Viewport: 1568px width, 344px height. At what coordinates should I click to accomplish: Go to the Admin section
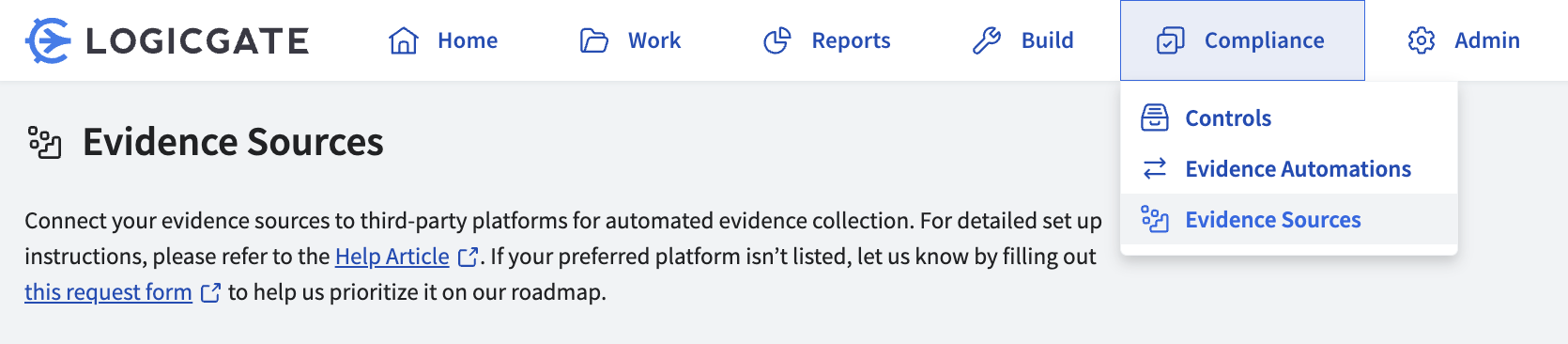pos(1464,40)
